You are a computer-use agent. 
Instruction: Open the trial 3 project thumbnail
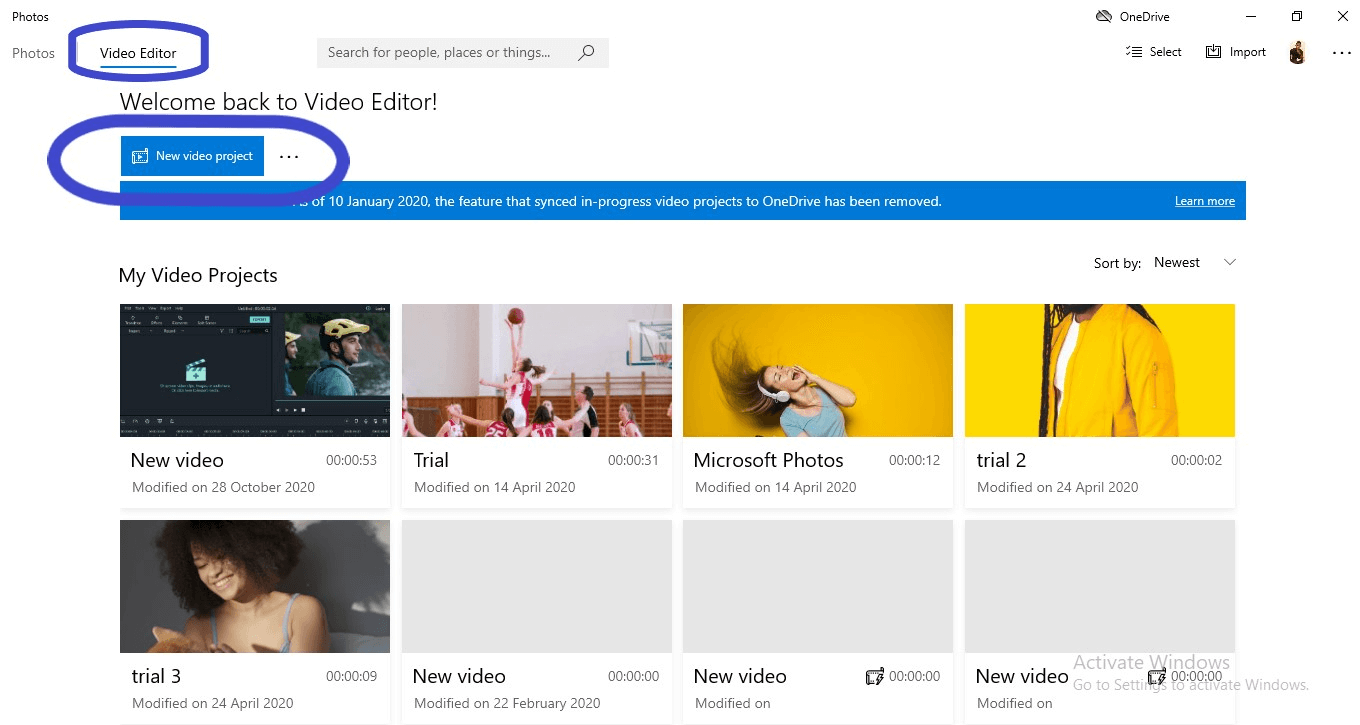(255, 586)
